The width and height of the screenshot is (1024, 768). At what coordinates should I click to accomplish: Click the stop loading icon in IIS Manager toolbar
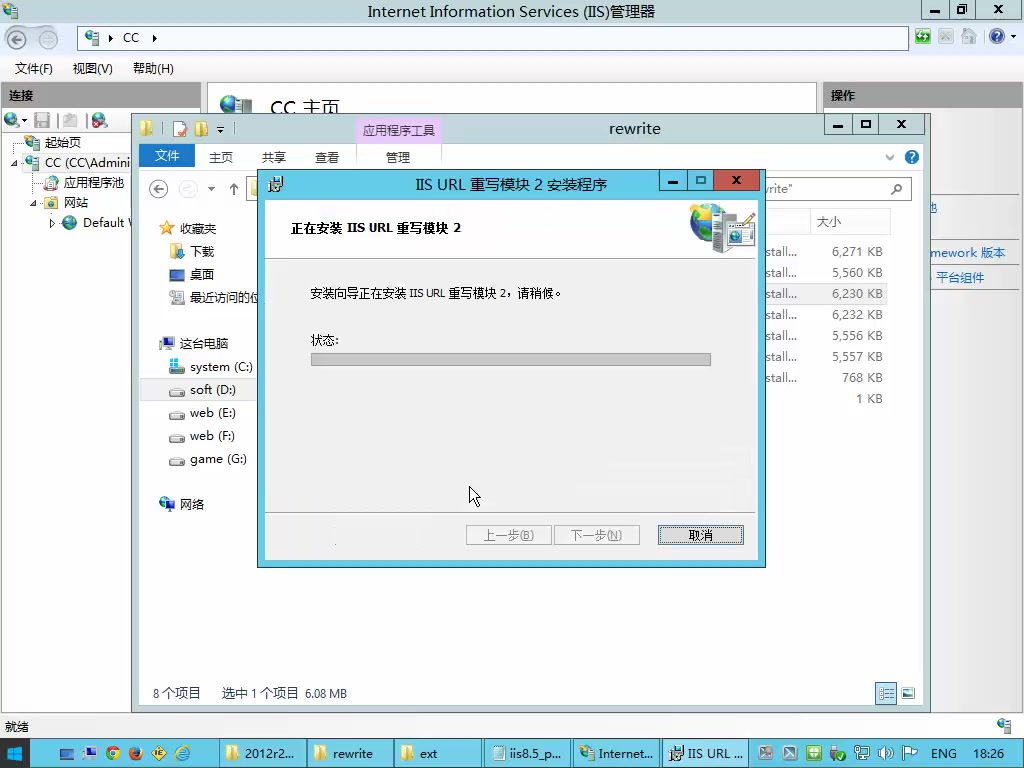tap(945, 37)
